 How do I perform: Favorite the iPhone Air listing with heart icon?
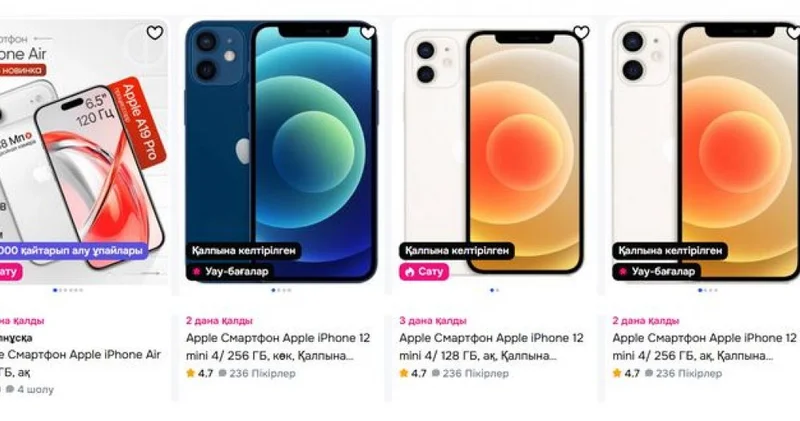[155, 33]
